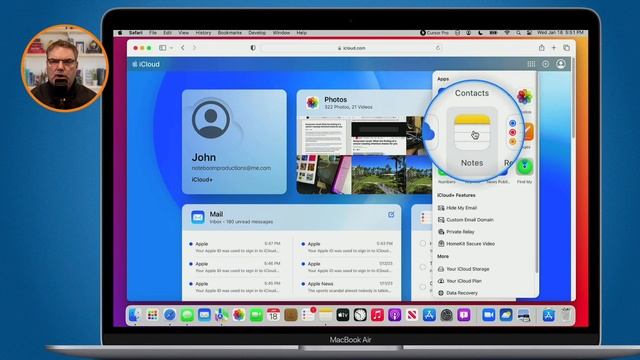Open the Photos tile header
Viewport: 640px width, 360px height.
363,102
